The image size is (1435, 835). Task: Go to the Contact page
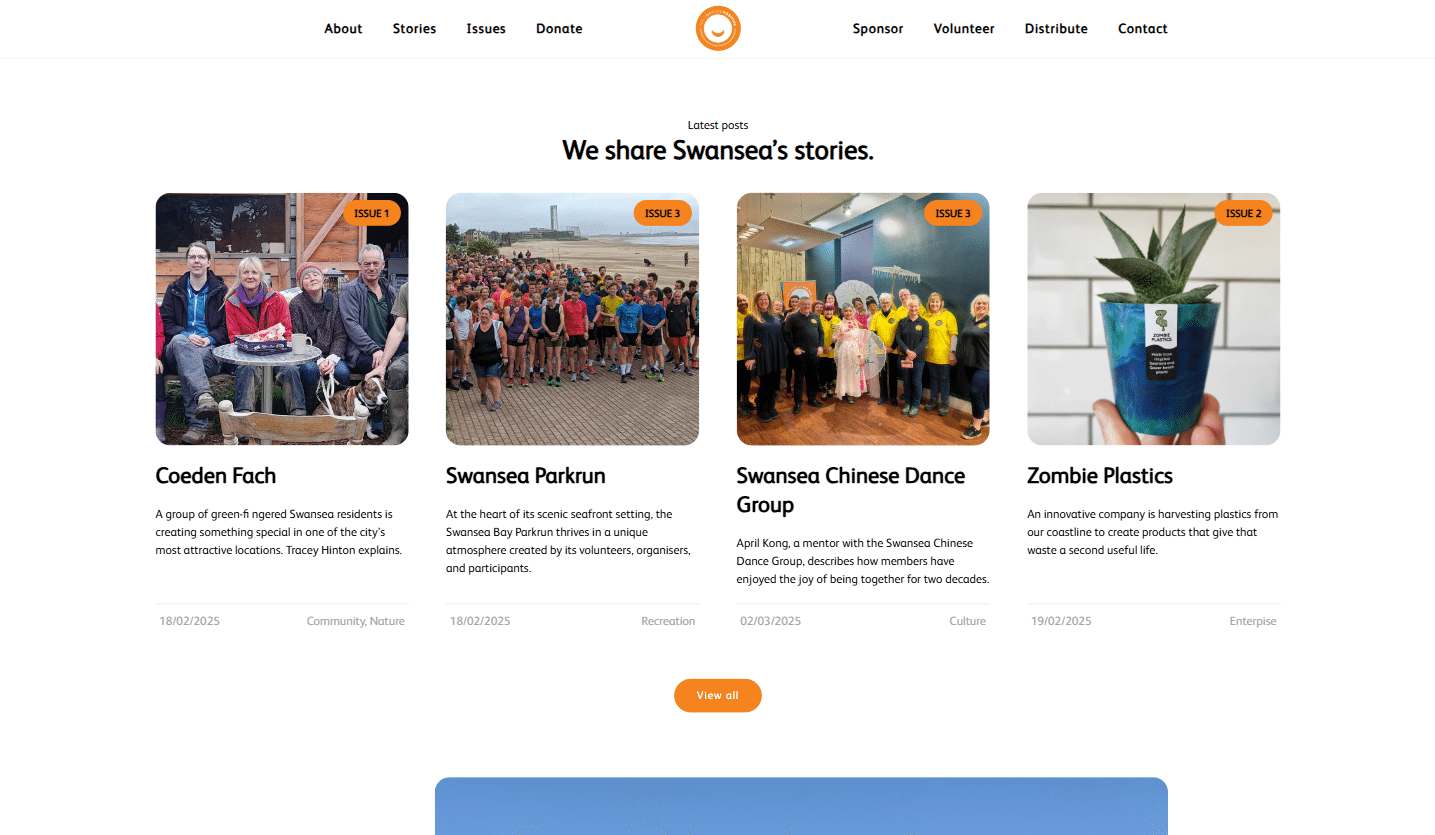(1143, 29)
